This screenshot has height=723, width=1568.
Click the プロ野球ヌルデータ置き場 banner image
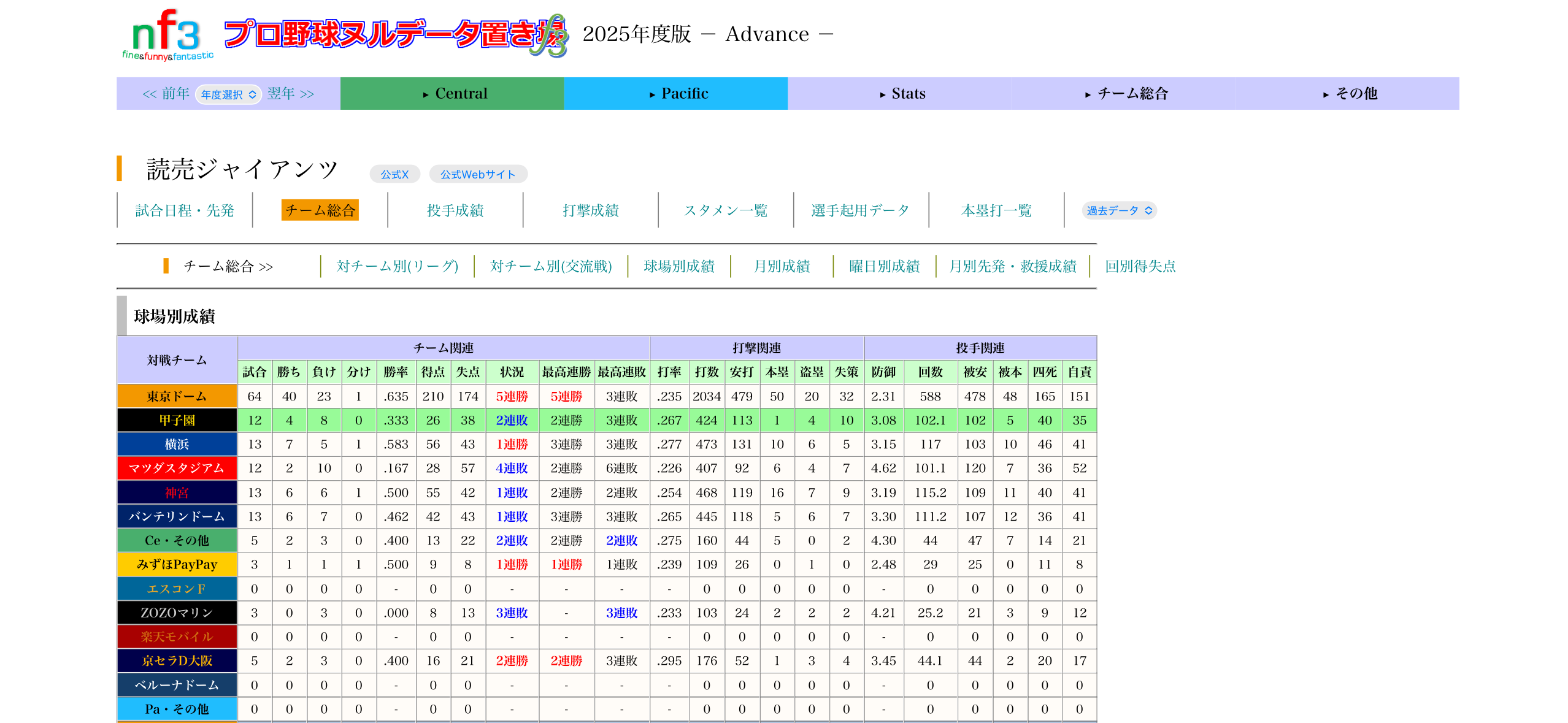tap(396, 36)
